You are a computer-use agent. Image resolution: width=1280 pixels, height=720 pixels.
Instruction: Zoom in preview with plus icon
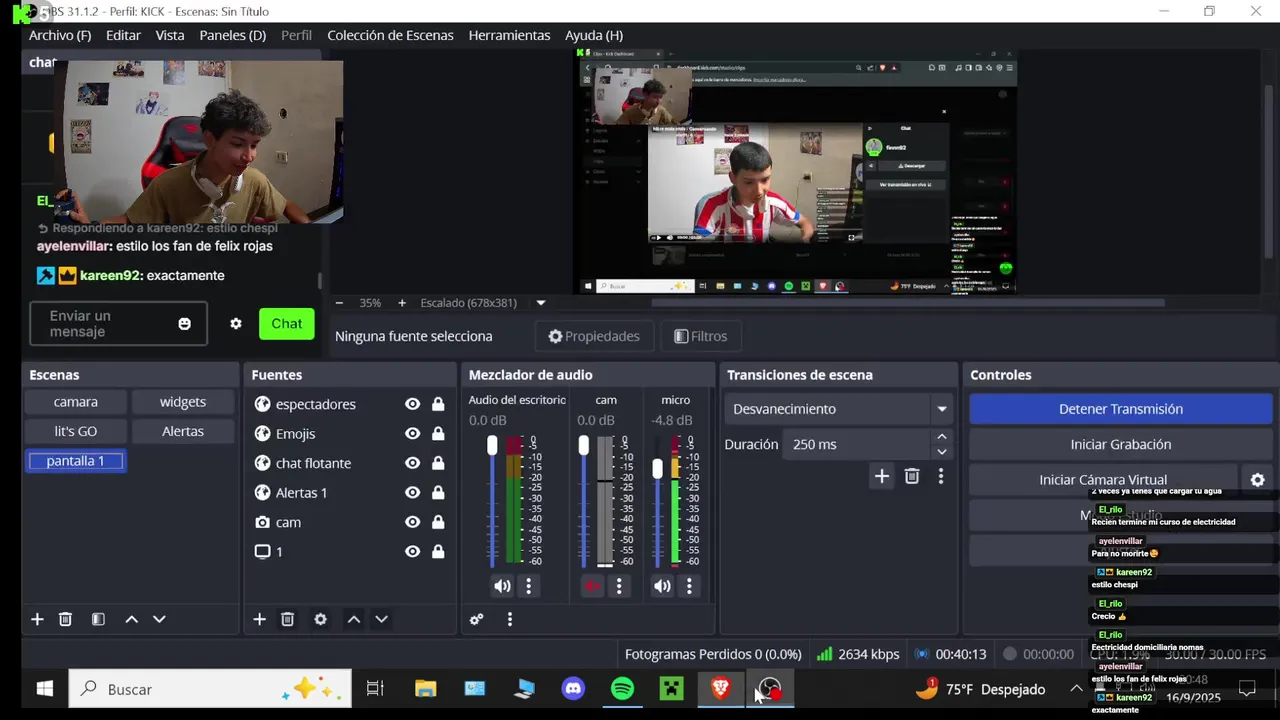402,303
